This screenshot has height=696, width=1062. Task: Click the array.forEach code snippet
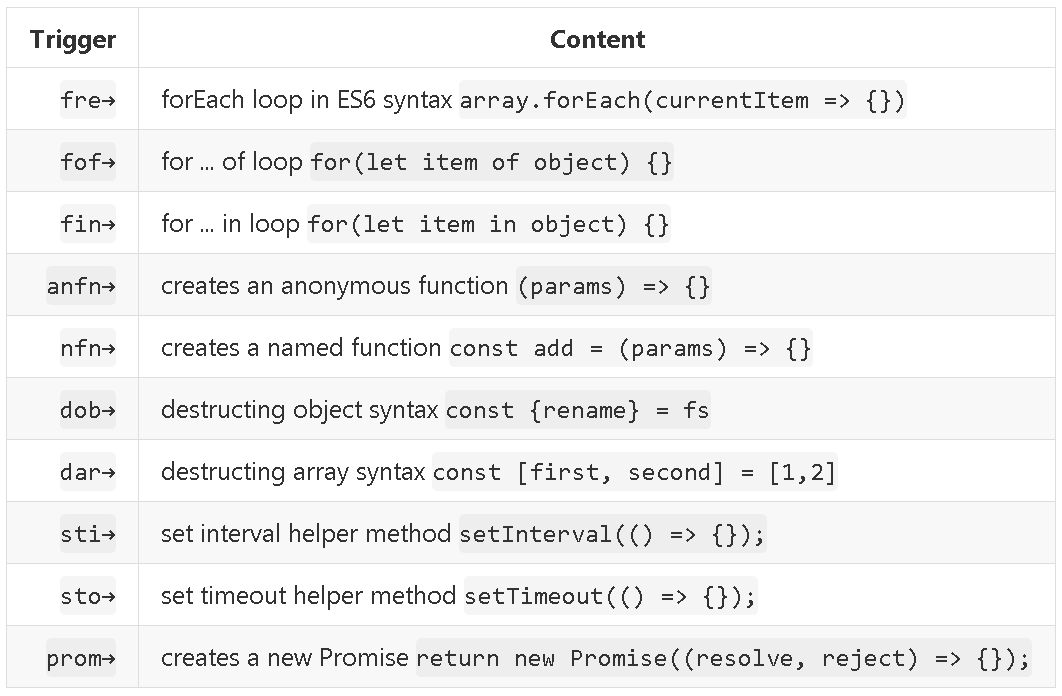(x=682, y=100)
